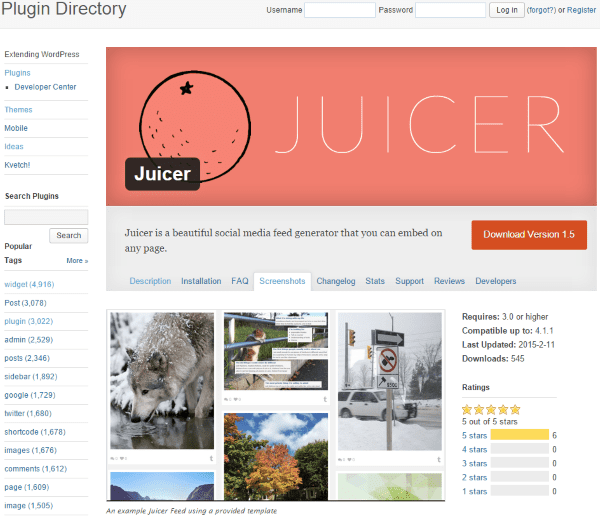Filter reviews by 2 stars
The height and width of the screenshot is (516, 600).
(474, 477)
